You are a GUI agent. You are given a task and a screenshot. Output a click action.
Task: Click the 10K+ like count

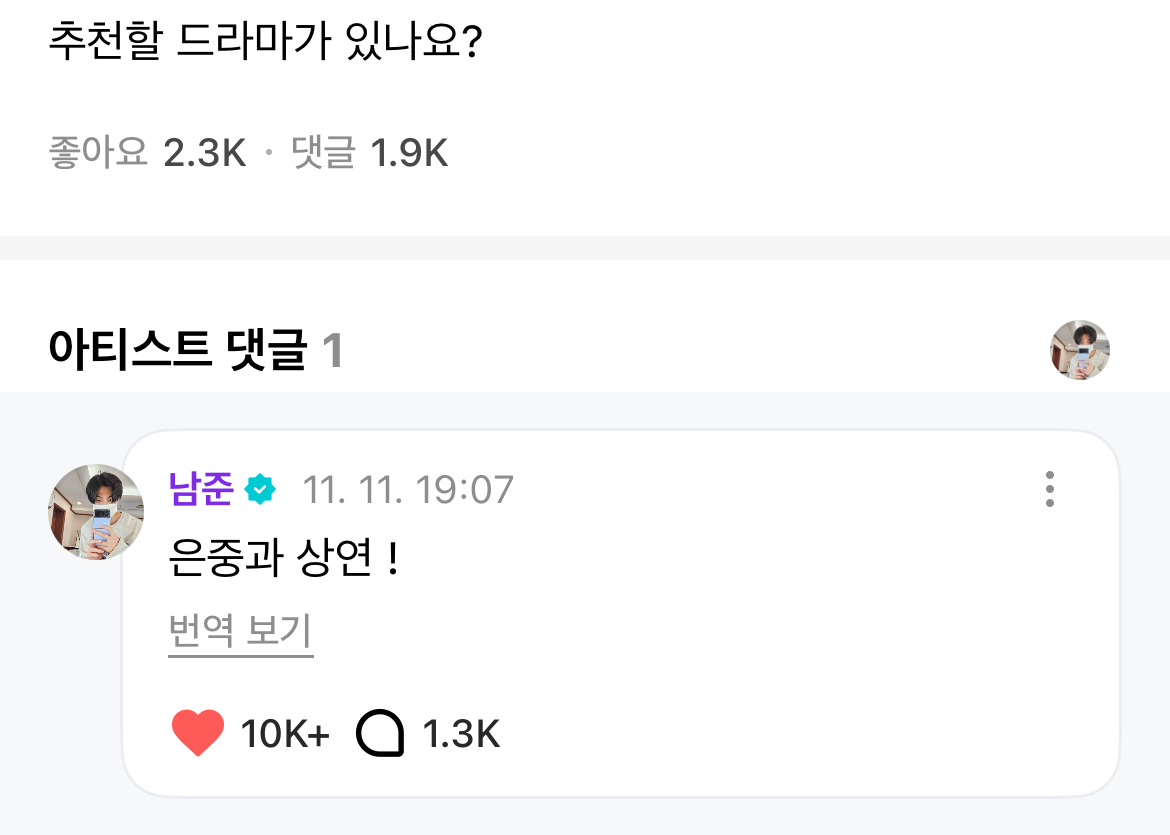[285, 735]
